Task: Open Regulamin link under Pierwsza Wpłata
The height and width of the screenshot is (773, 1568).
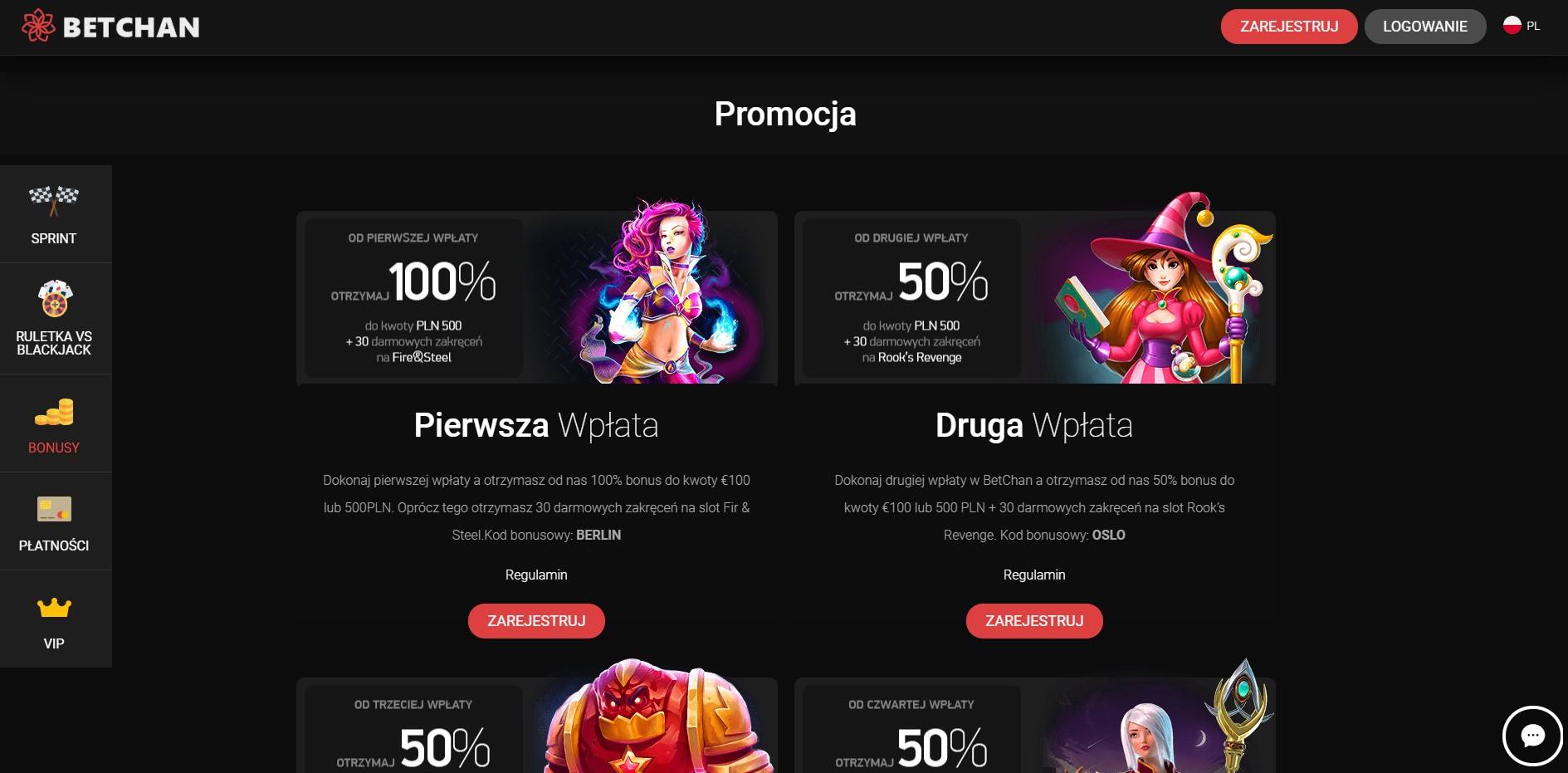Action: click(536, 575)
